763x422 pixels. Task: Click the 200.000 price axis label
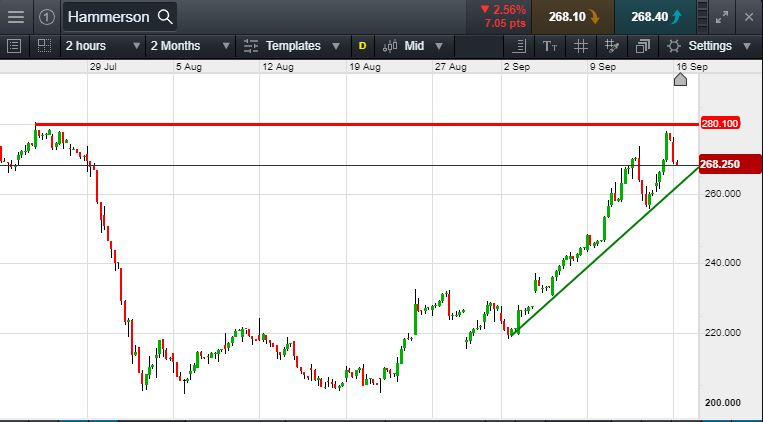tap(723, 403)
